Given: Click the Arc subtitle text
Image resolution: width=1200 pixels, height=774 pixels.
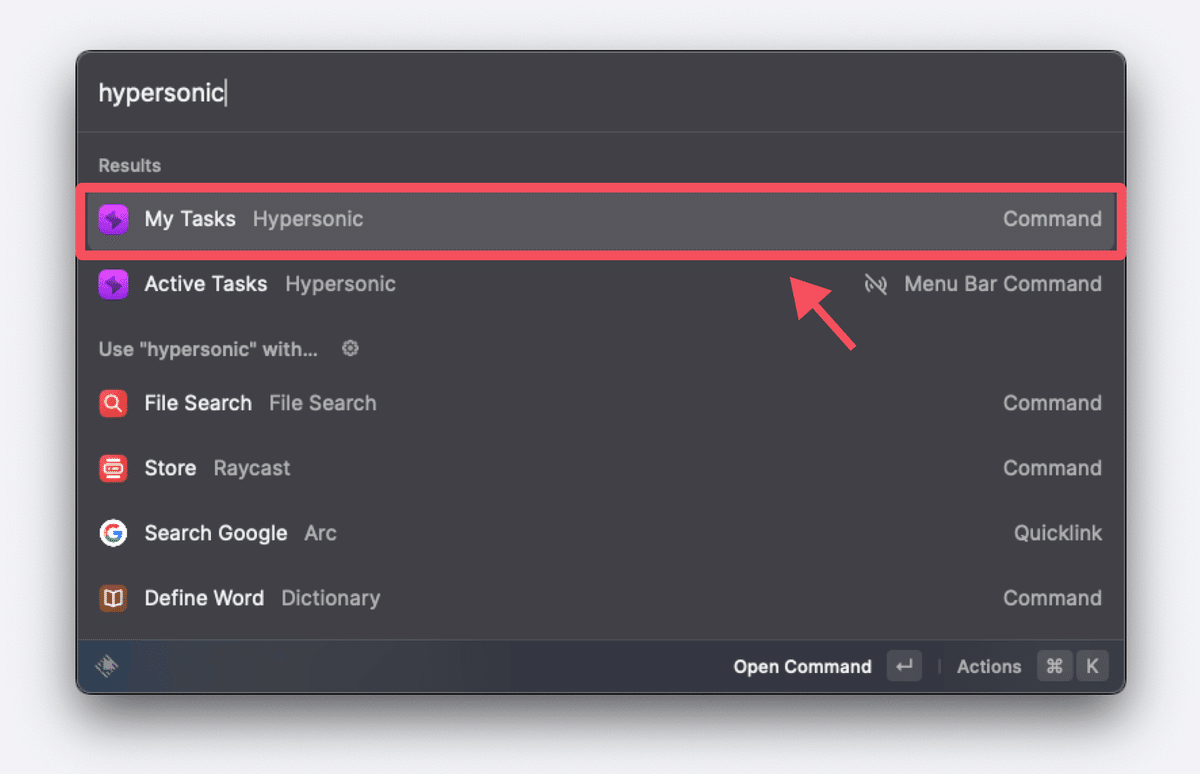Looking at the screenshot, I should click(x=320, y=533).
